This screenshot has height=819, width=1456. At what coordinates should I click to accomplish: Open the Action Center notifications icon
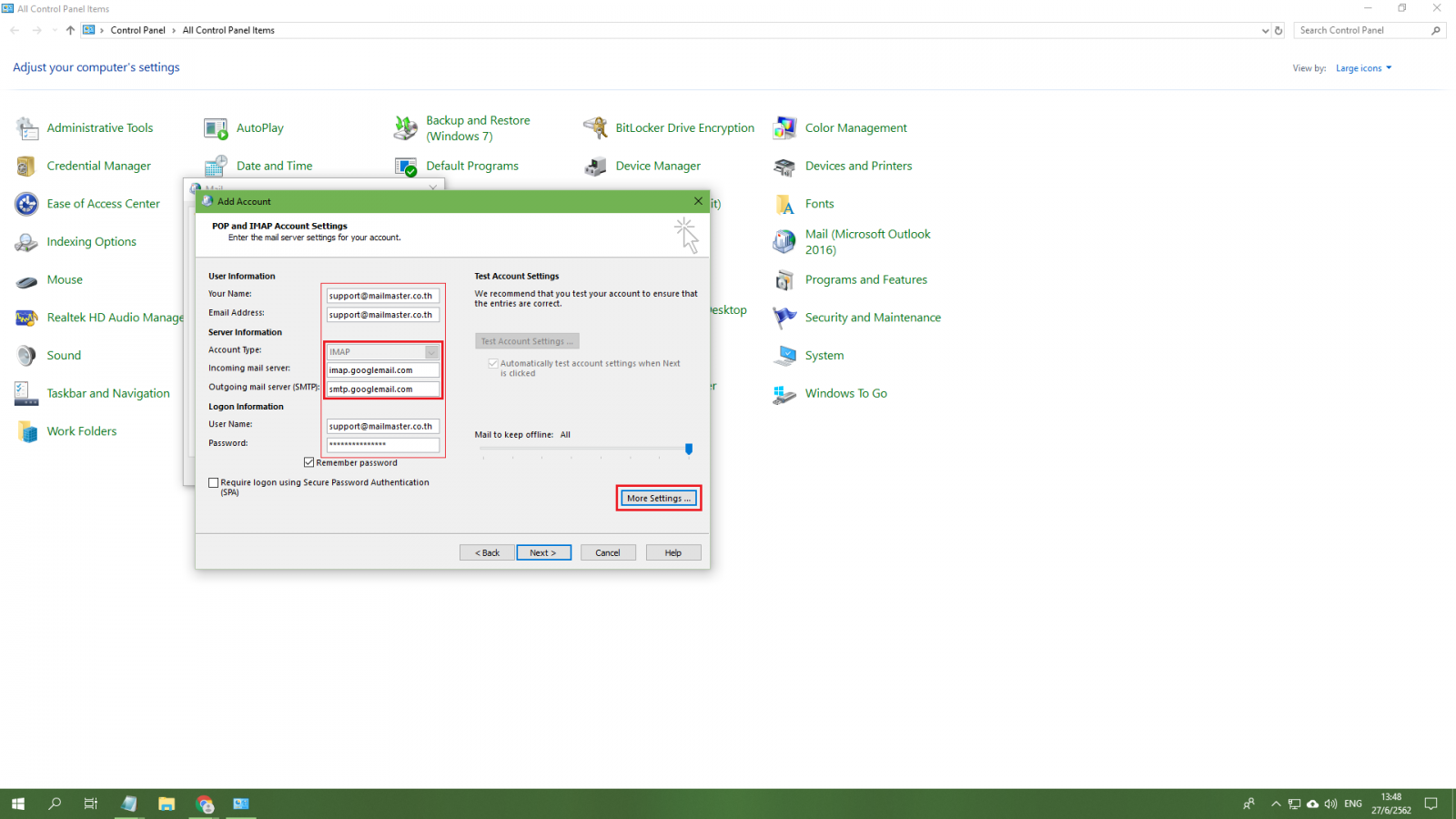point(1431,804)
